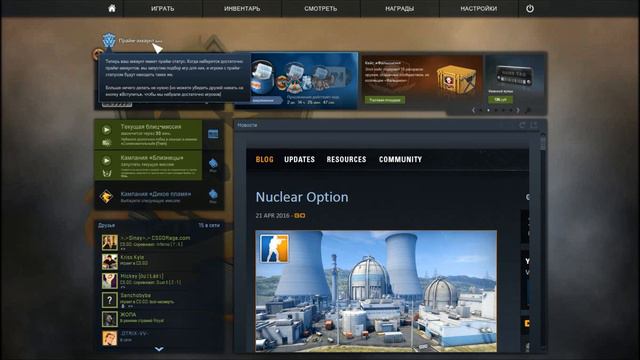Click the online friends counter «в сети»
640x360 pixels.
pyautogui.click(x=209, y=225)
